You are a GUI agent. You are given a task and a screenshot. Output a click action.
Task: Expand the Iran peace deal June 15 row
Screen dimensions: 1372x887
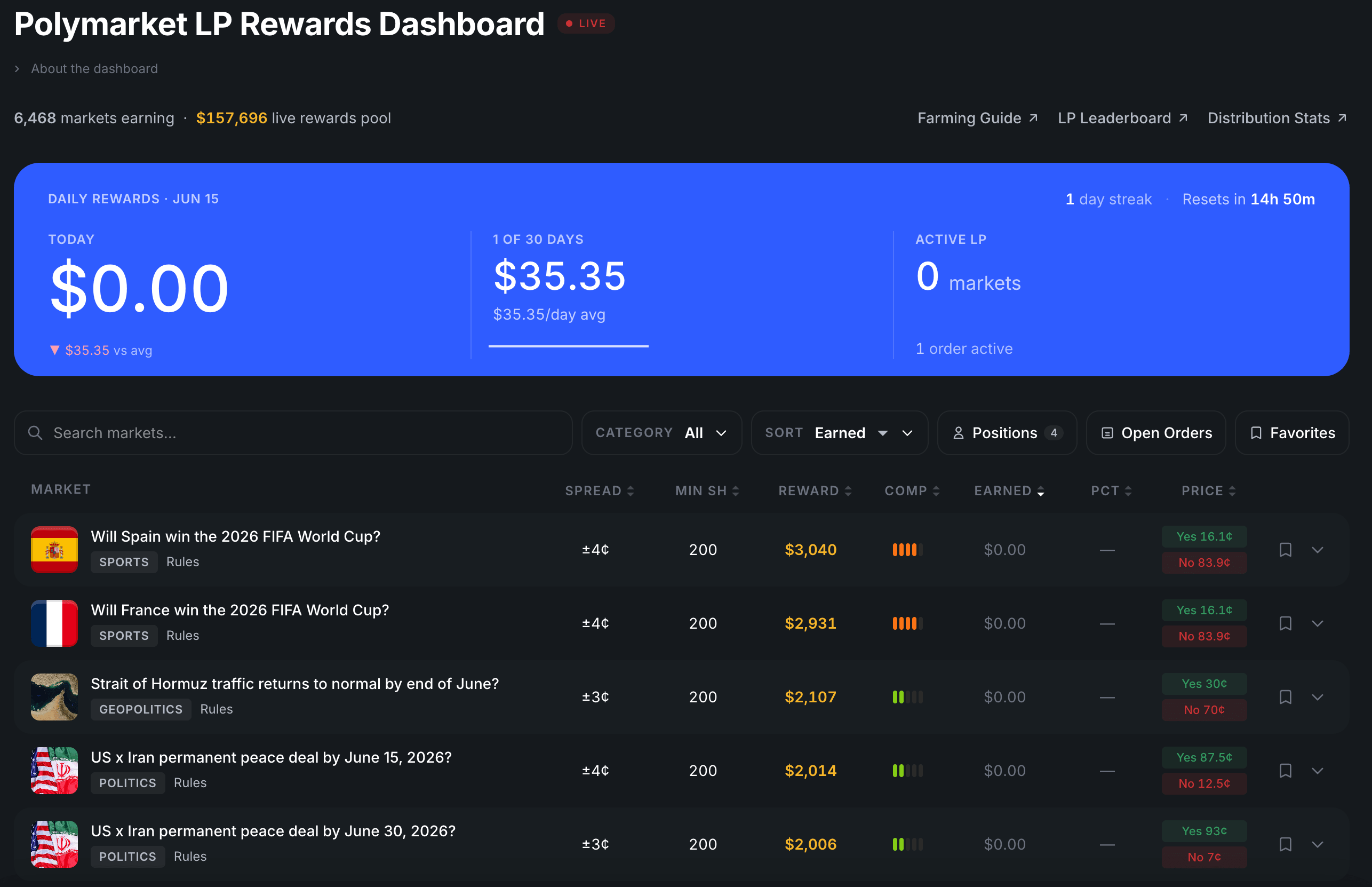tap(1317, 771)
